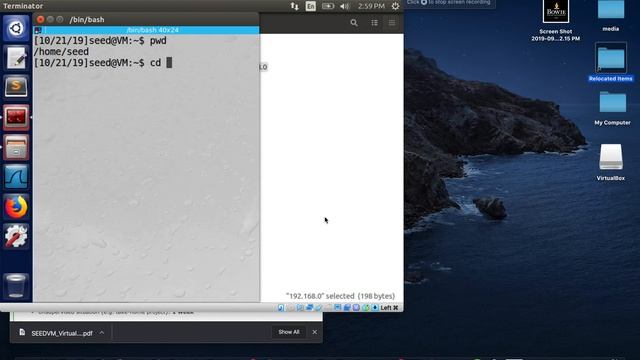This screenshot has width=640, height=360.
Task: Open the Ubuntu Dash search launcher
Action: [x=16, y=28]
